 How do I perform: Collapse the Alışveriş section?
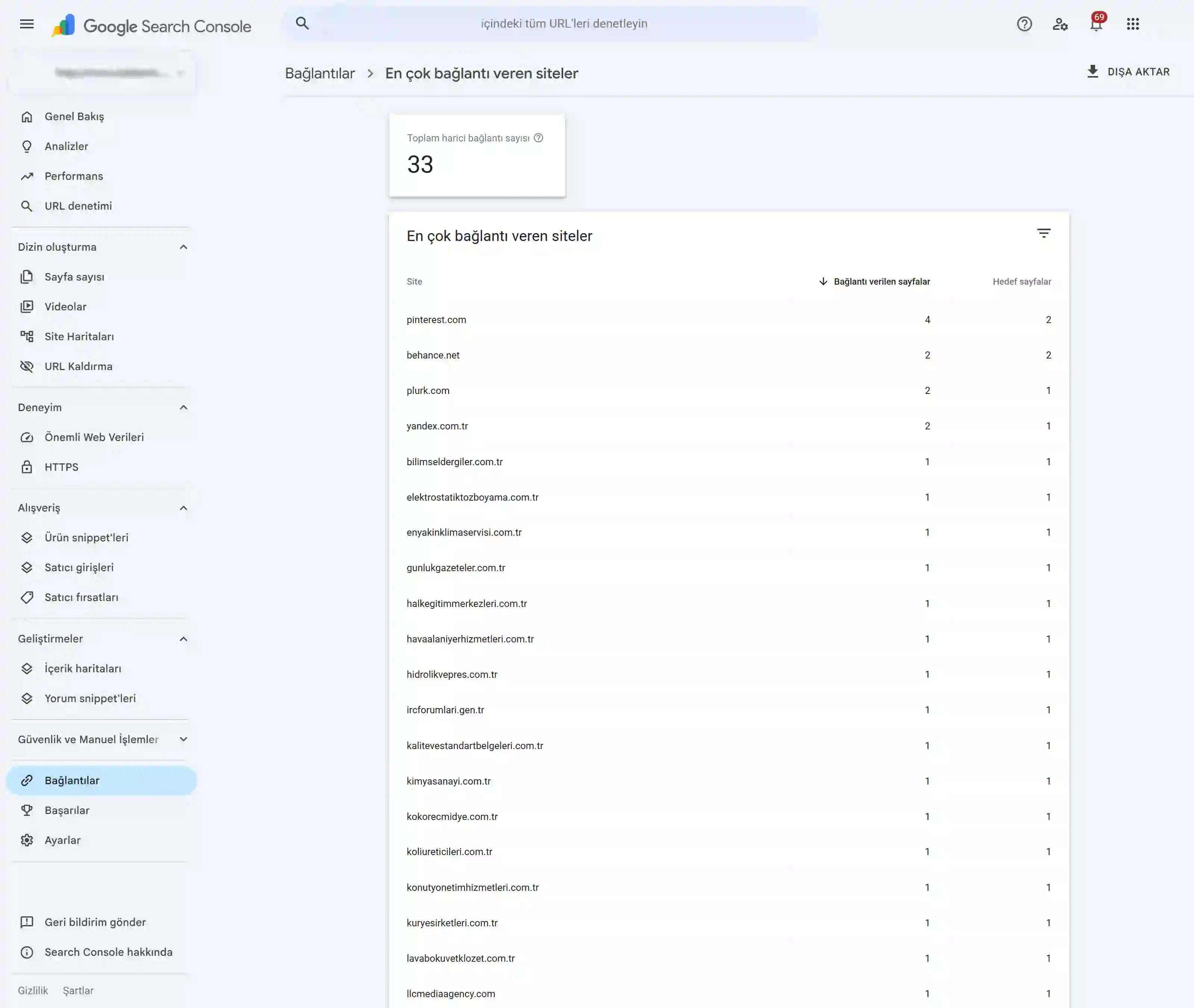pyautogui.click(x=184, y=508)
